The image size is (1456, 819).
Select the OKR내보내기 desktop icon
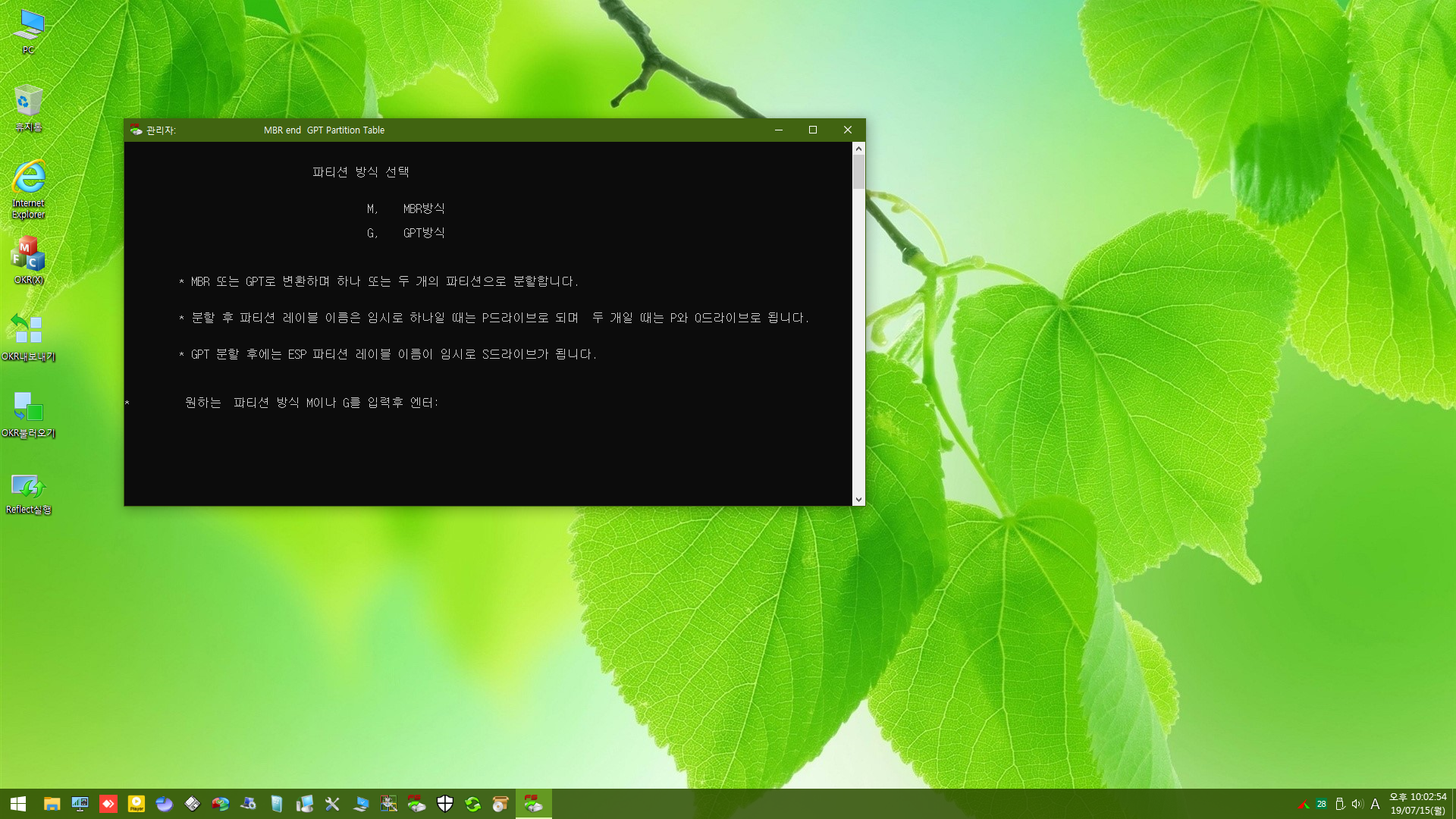[28, 337]
